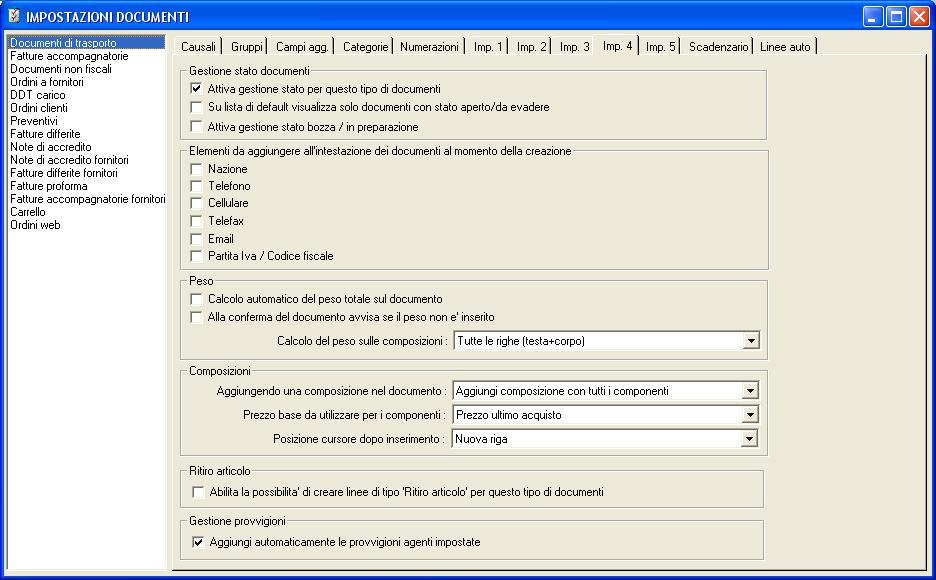936x580 pixels.
Task: Switch to the Imp. 3 tab
Action: (574, 47)
